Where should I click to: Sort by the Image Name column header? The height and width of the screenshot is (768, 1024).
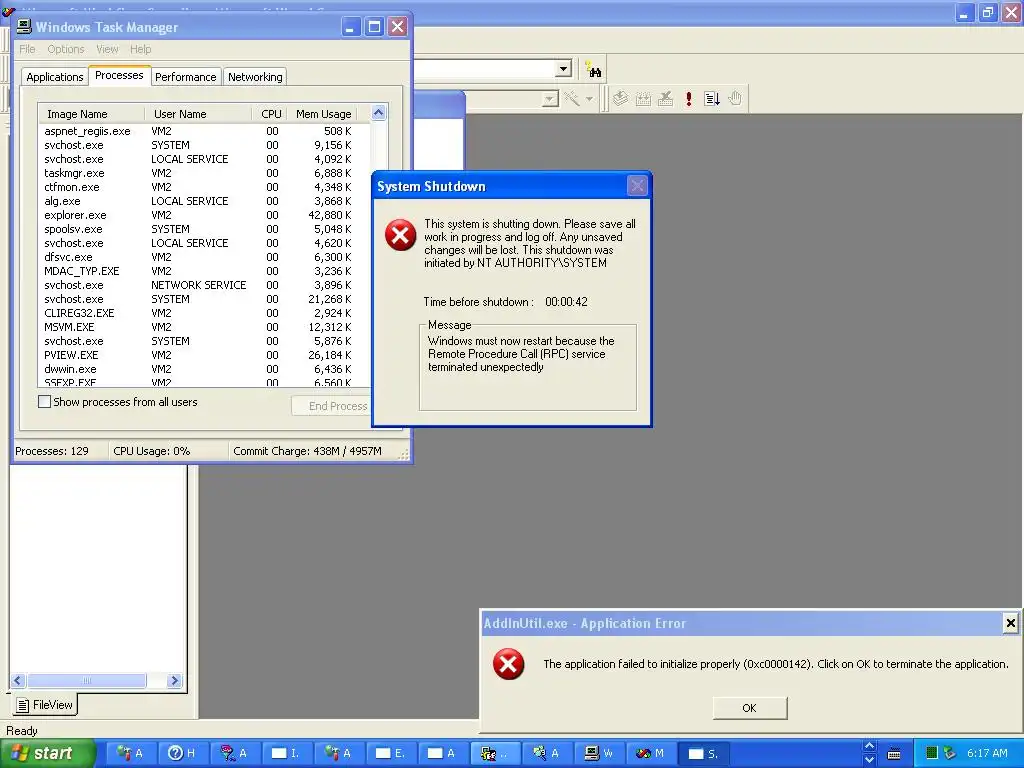click(91, 114)
